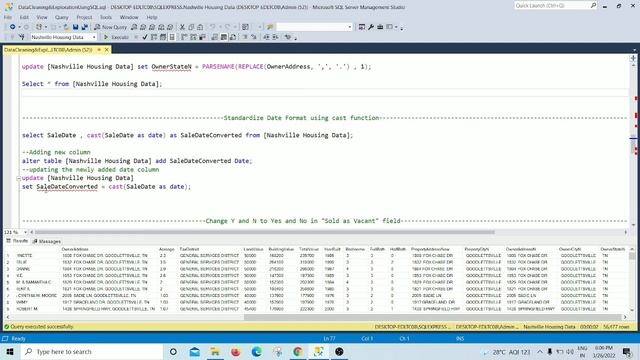Click the editor horizontal scrollbar
Screen dimensions: 640x360
tap(264, 232)
